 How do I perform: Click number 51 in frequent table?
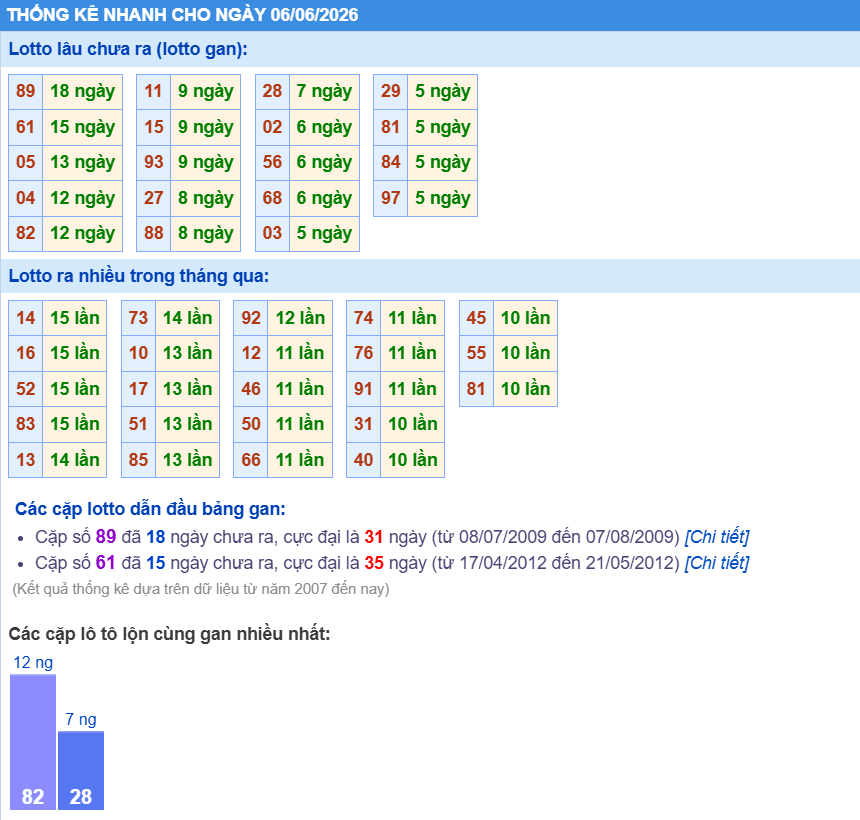point(138,424)
